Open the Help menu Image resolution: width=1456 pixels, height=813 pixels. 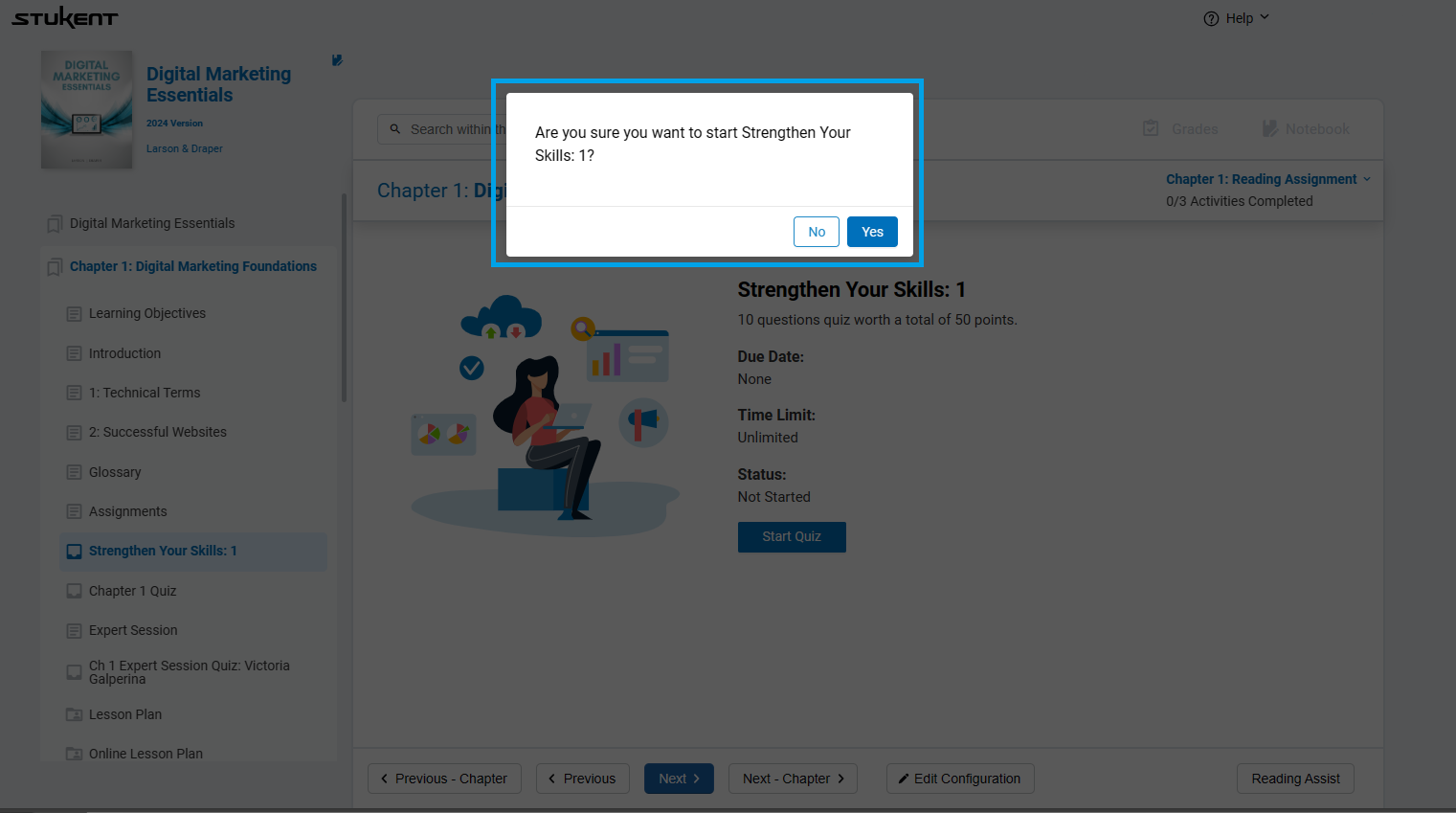click(1237, 18)
